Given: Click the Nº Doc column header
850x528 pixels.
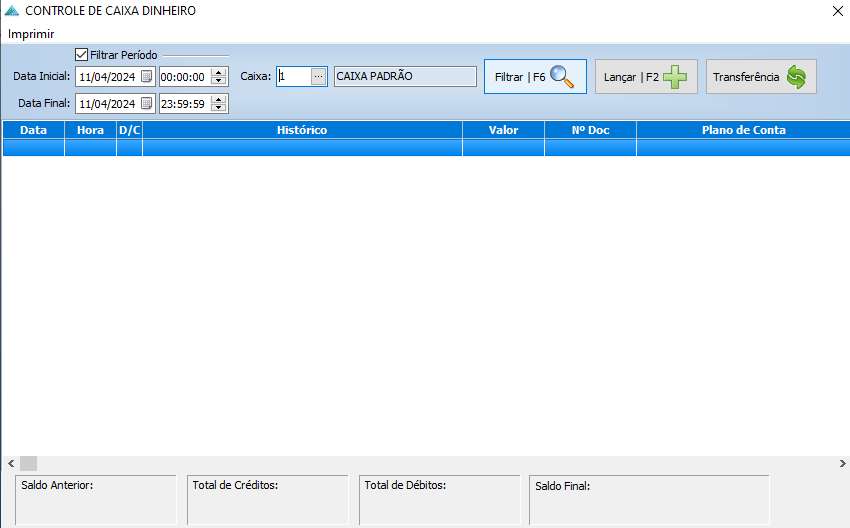Looking at the screenshot, I should click(590, 130).
